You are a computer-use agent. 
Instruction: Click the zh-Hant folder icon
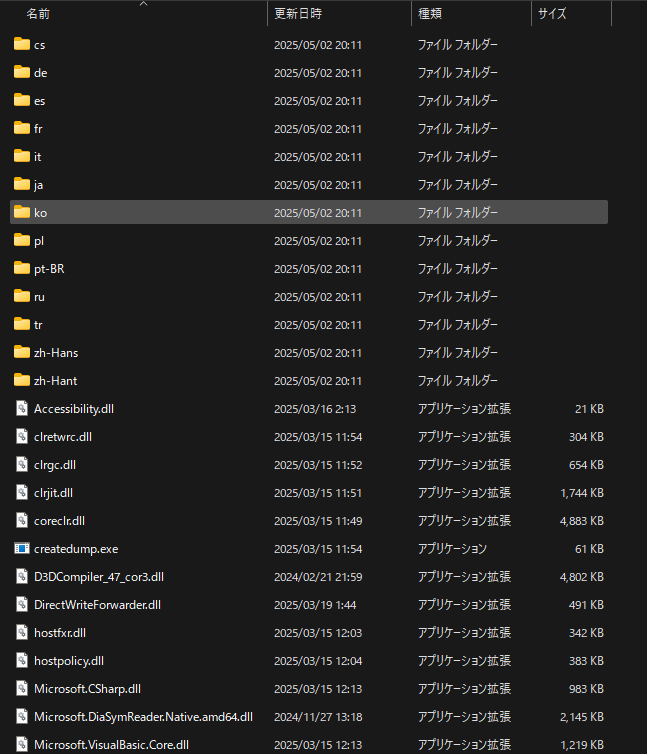tap(22, 380)
